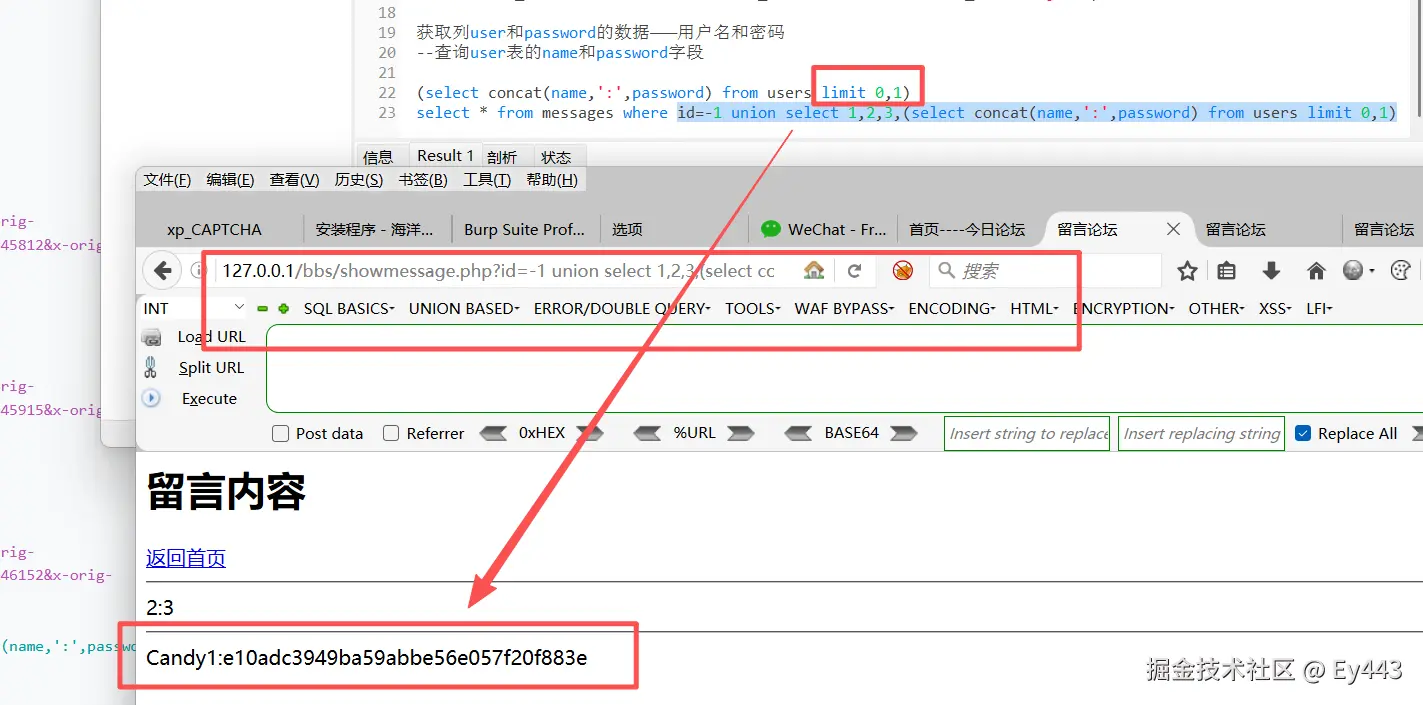The image size is (1423, 705).
Task: Click left arrow before BASE64
Action: point(798,433)
